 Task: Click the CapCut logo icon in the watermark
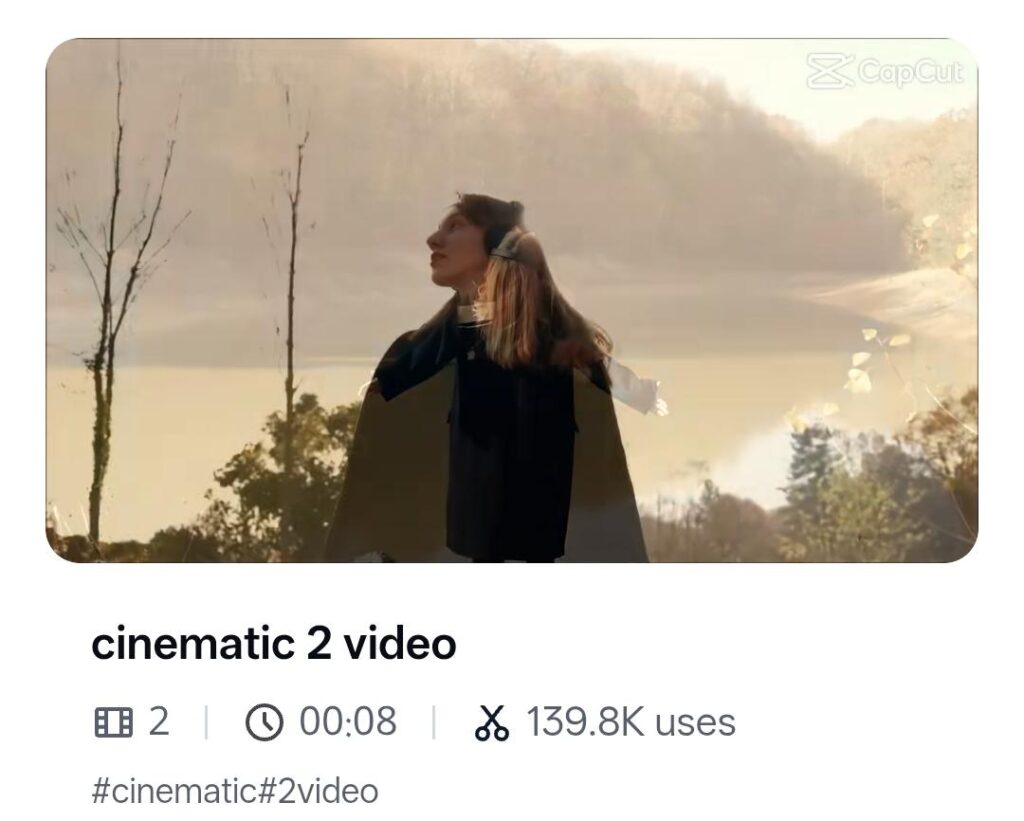[831, 72]
